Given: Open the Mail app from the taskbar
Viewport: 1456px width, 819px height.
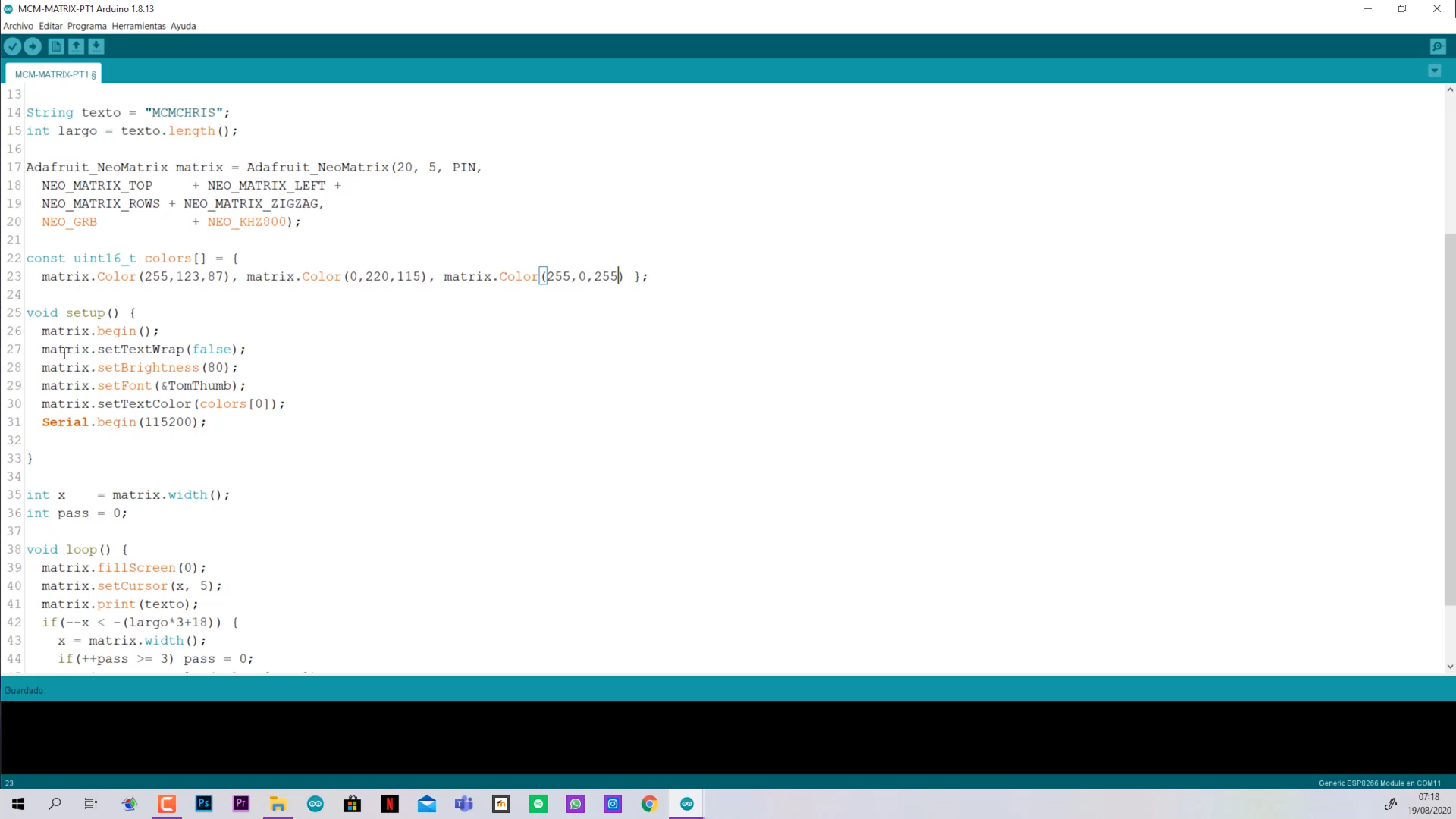Looking at the screenshot, I should click(x=427, y=804).
